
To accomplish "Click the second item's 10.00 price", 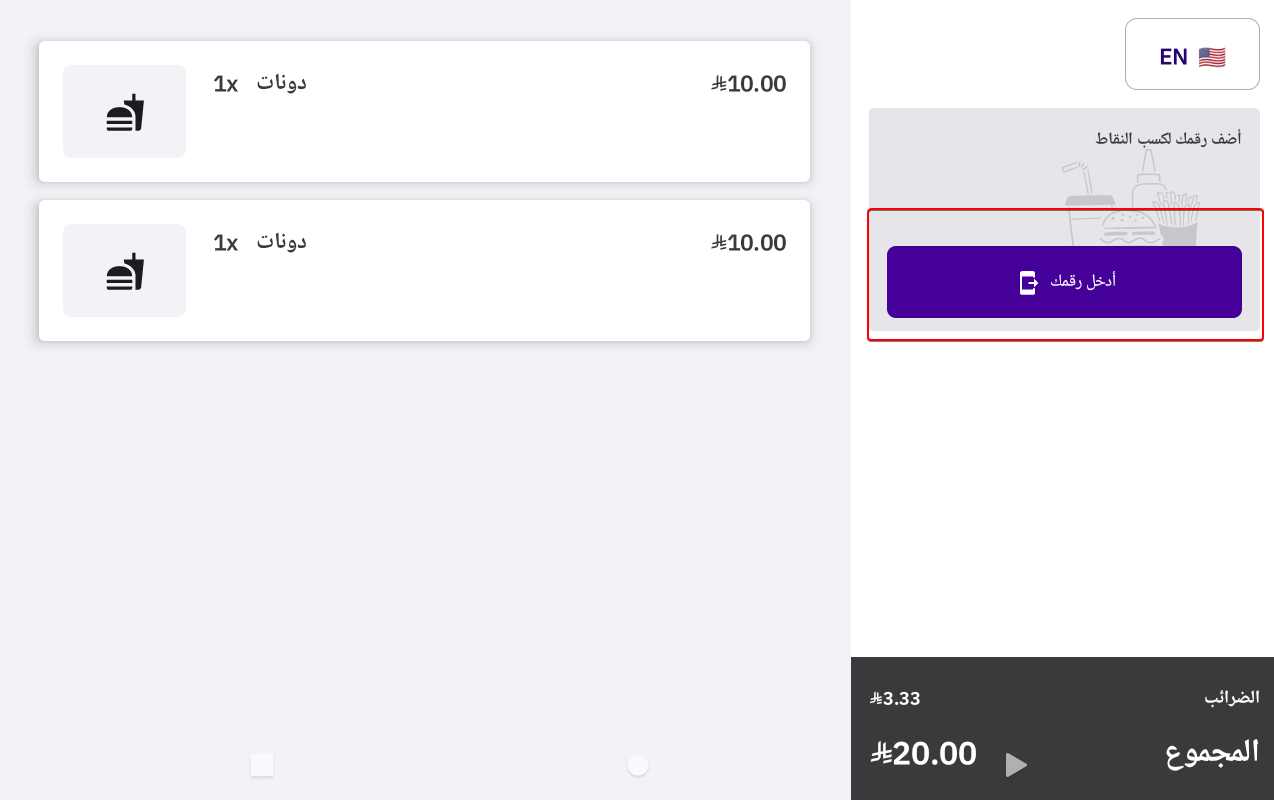I will coord(749,243).
